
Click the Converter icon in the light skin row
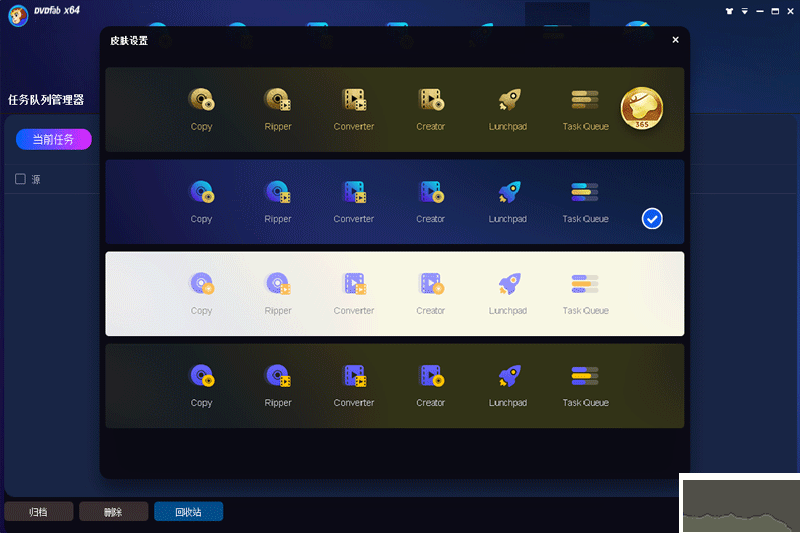354,284
